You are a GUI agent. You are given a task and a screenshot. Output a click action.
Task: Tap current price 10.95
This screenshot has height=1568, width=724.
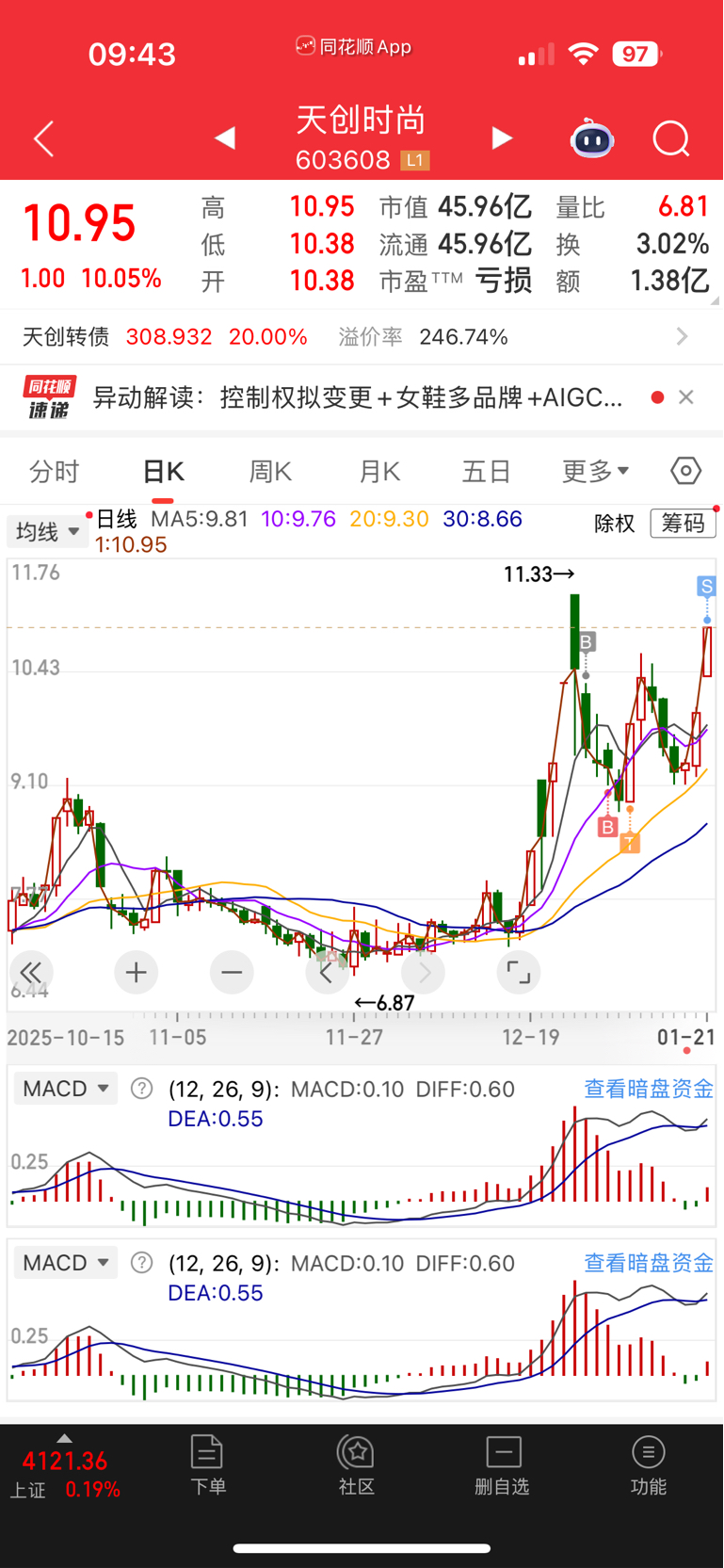[x=79, y=224]
